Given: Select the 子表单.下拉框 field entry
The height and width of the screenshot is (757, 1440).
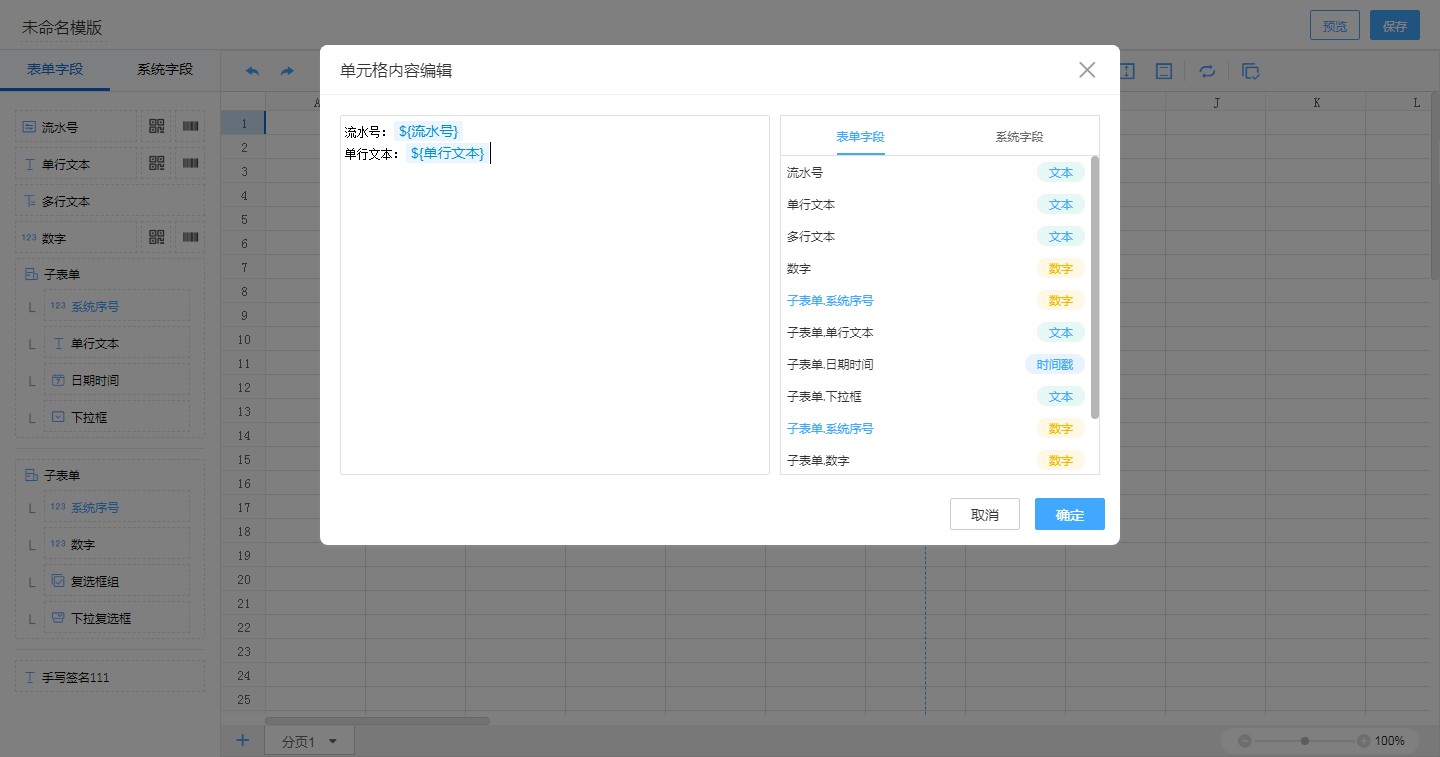Looking at the screenshot, I should tap(827, 396).
